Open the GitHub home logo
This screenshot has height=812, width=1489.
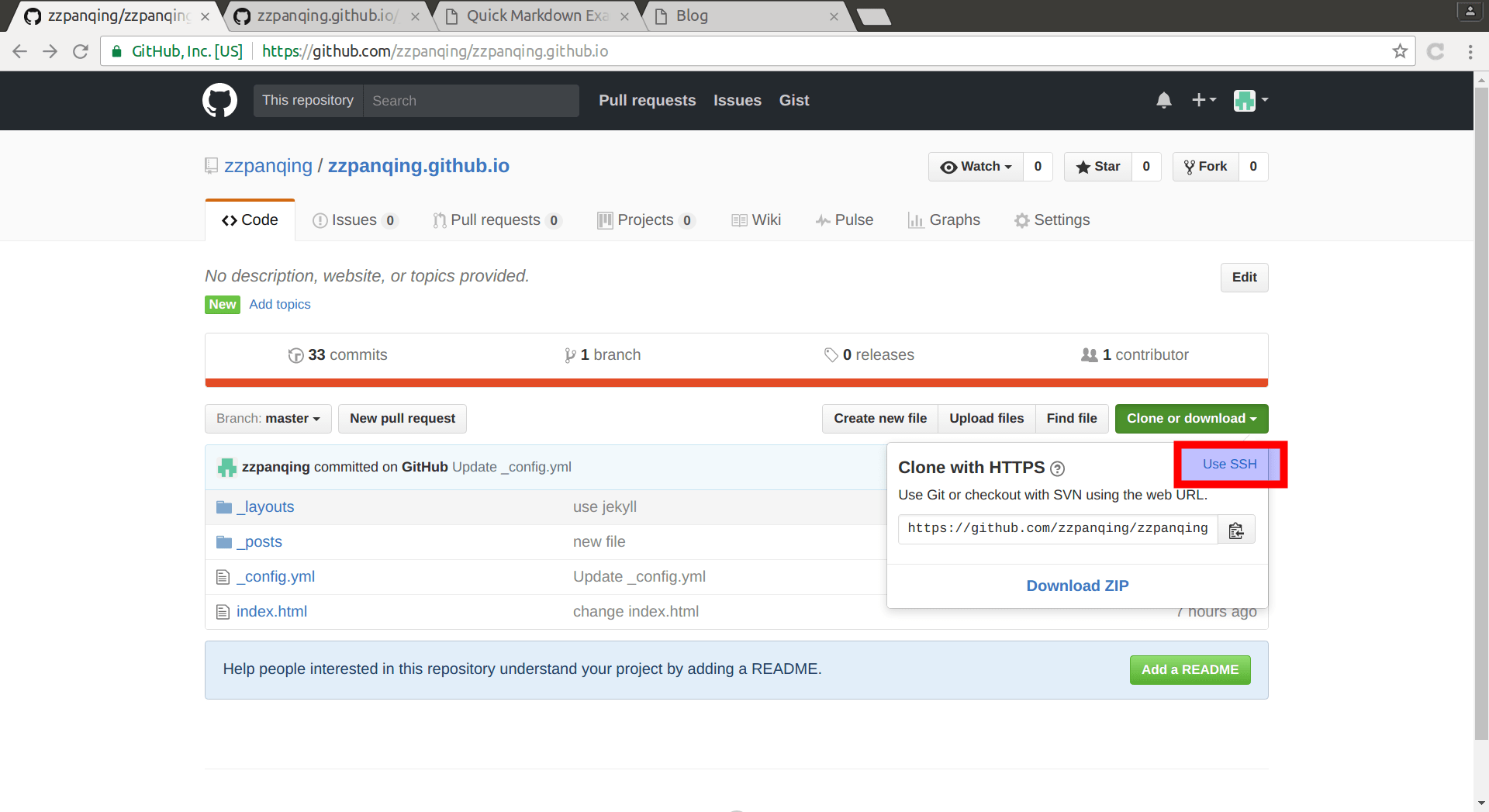[219, 100]
